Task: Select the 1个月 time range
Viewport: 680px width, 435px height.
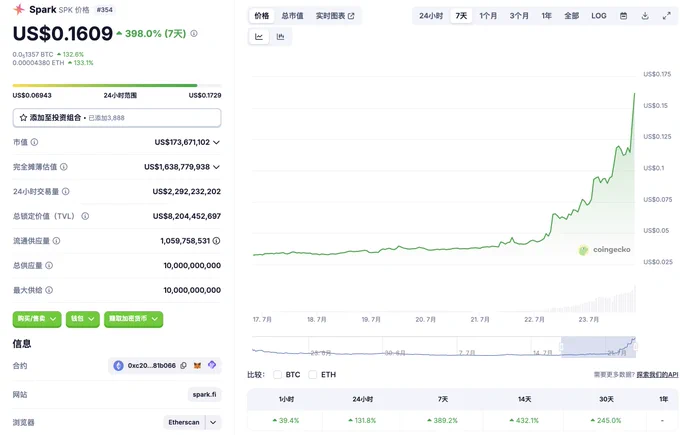Action: click(488, 16)
